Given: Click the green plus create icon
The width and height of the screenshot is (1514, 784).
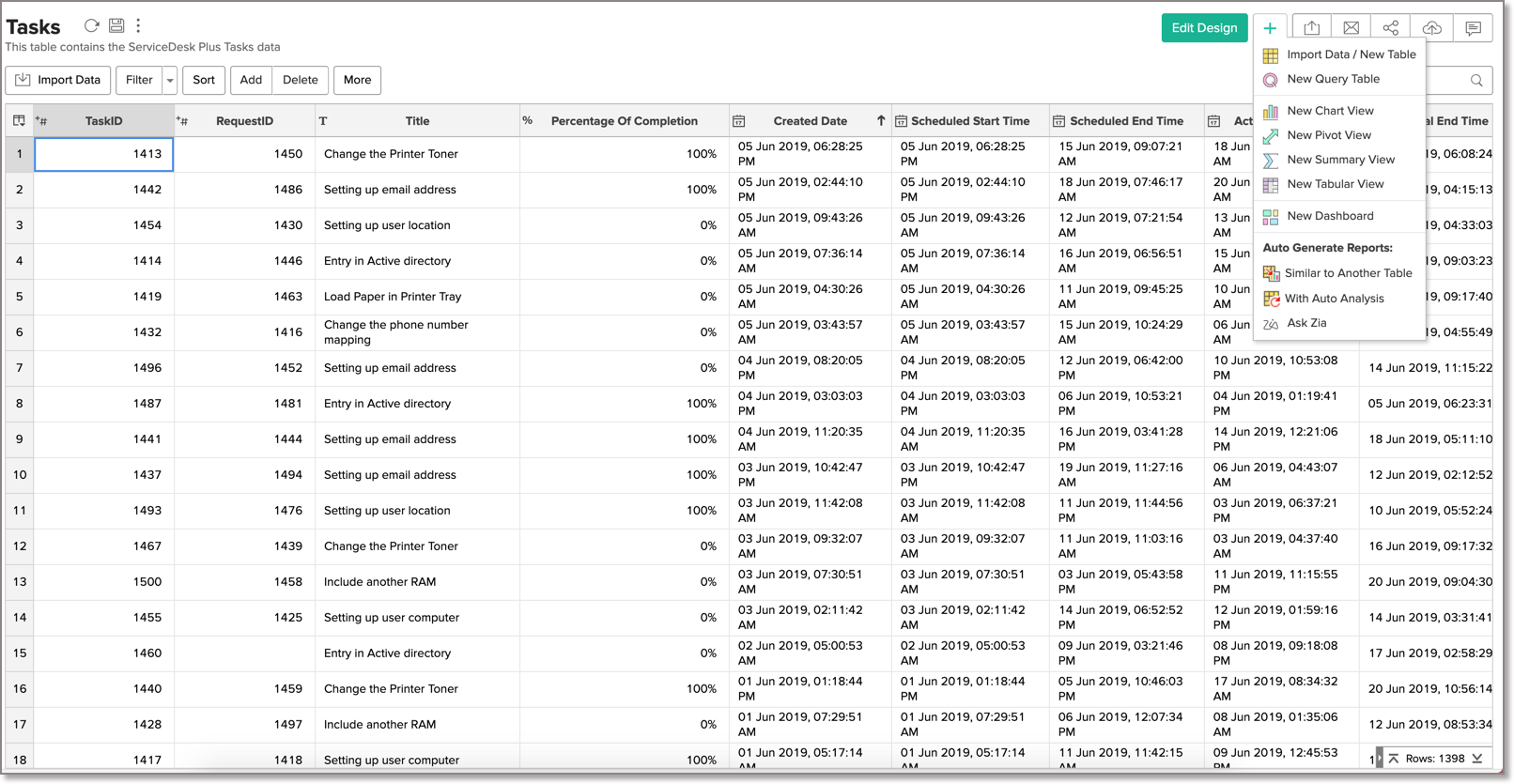Looking at the screenshot, I should pyautogui.click(x=1270, y=28).
